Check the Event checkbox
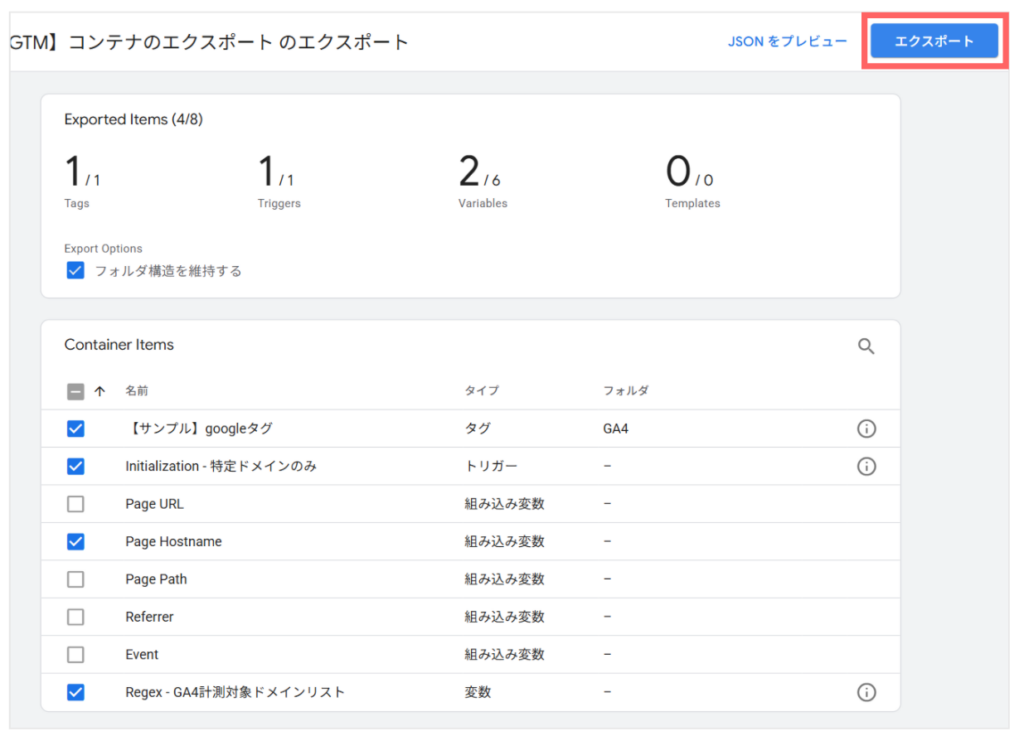This screenshot has width=1024, height=741. pyautogui.click(x=76, y=654)
